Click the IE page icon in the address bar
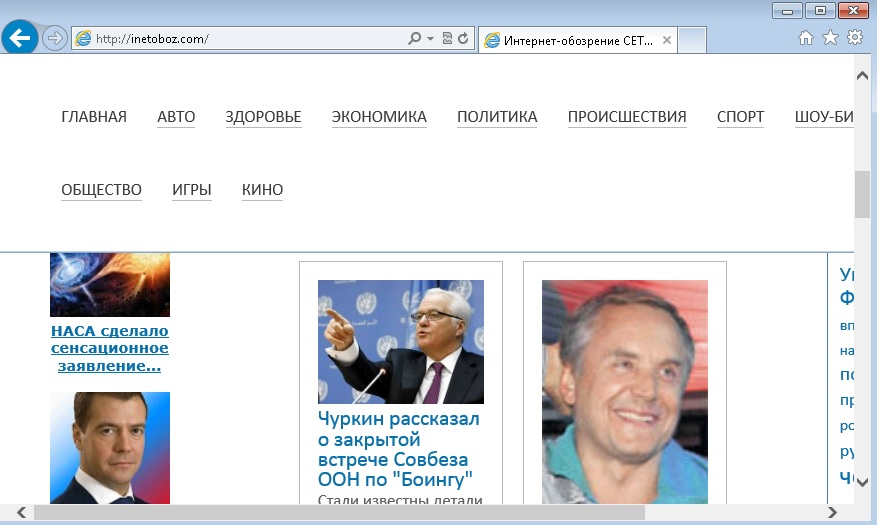The image size is (877, 525). point(83,39)
